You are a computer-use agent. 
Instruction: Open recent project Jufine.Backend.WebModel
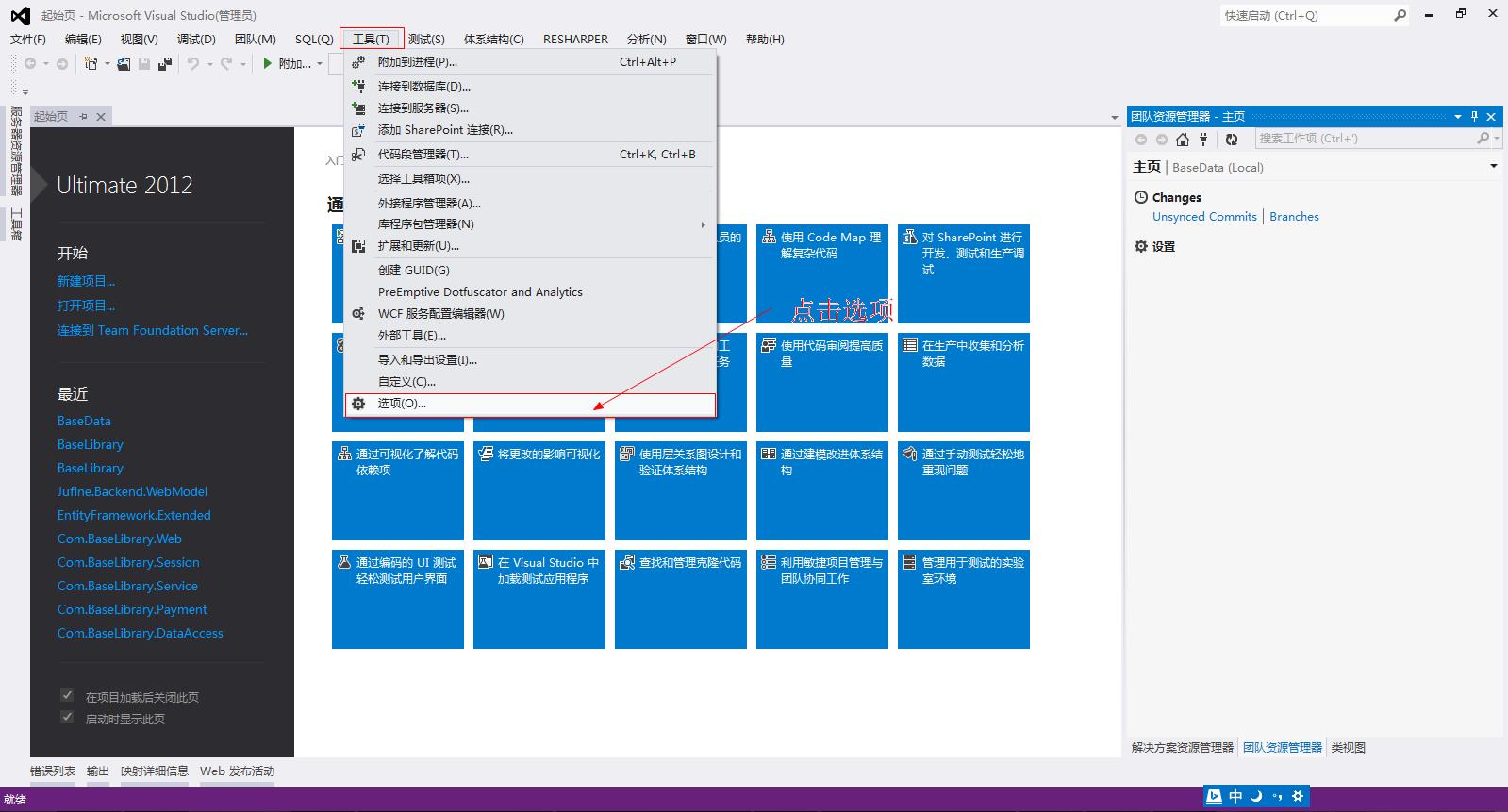coord(132,491)
